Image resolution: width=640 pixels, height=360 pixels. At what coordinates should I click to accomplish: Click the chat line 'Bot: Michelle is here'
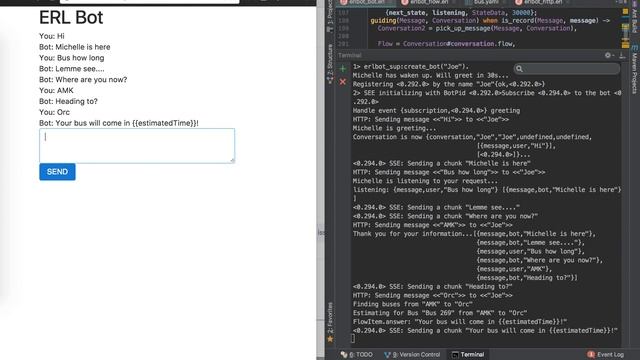pos(75,47)
